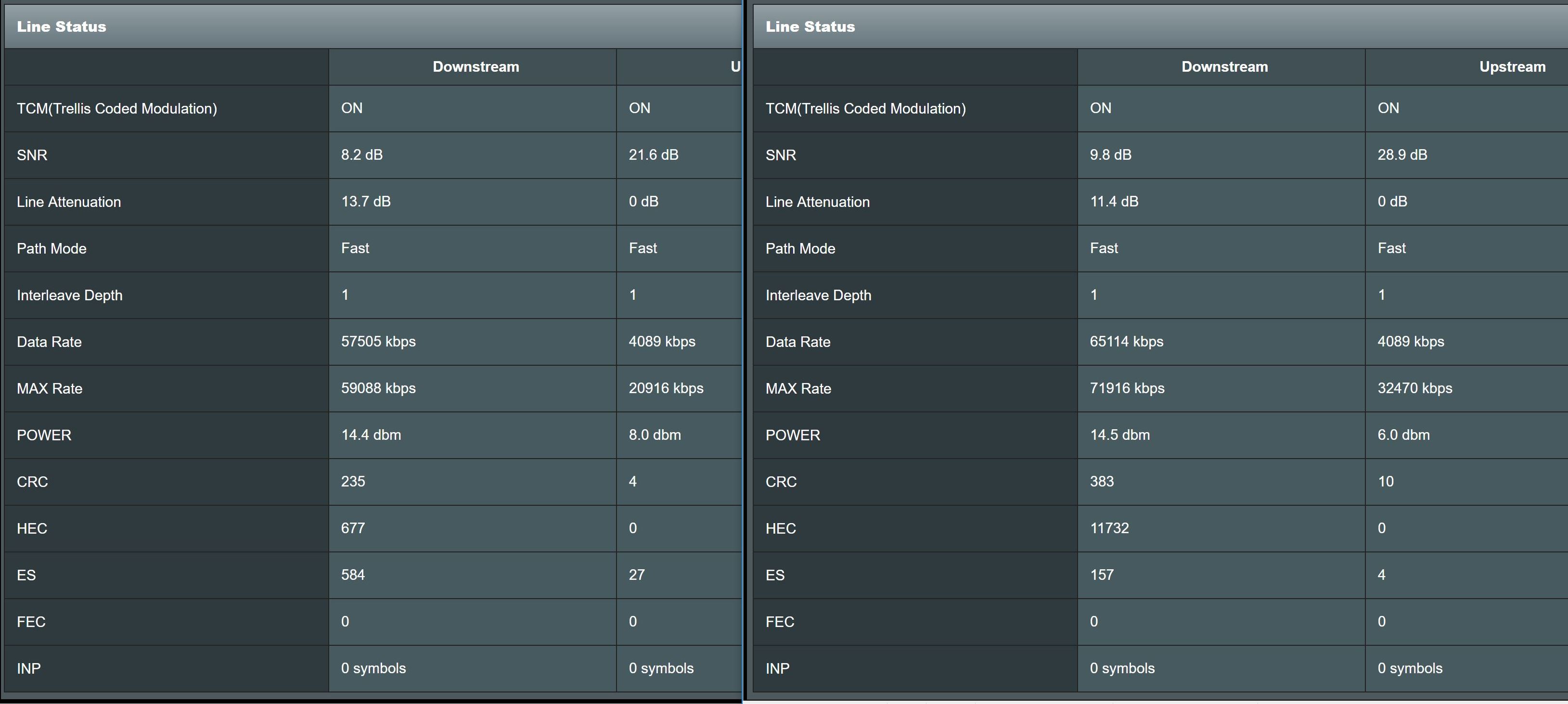The height and width of the screenshot is (704, 1568).
Task: Click the 8.0 dbm POWER value
Action: point(655,435)
